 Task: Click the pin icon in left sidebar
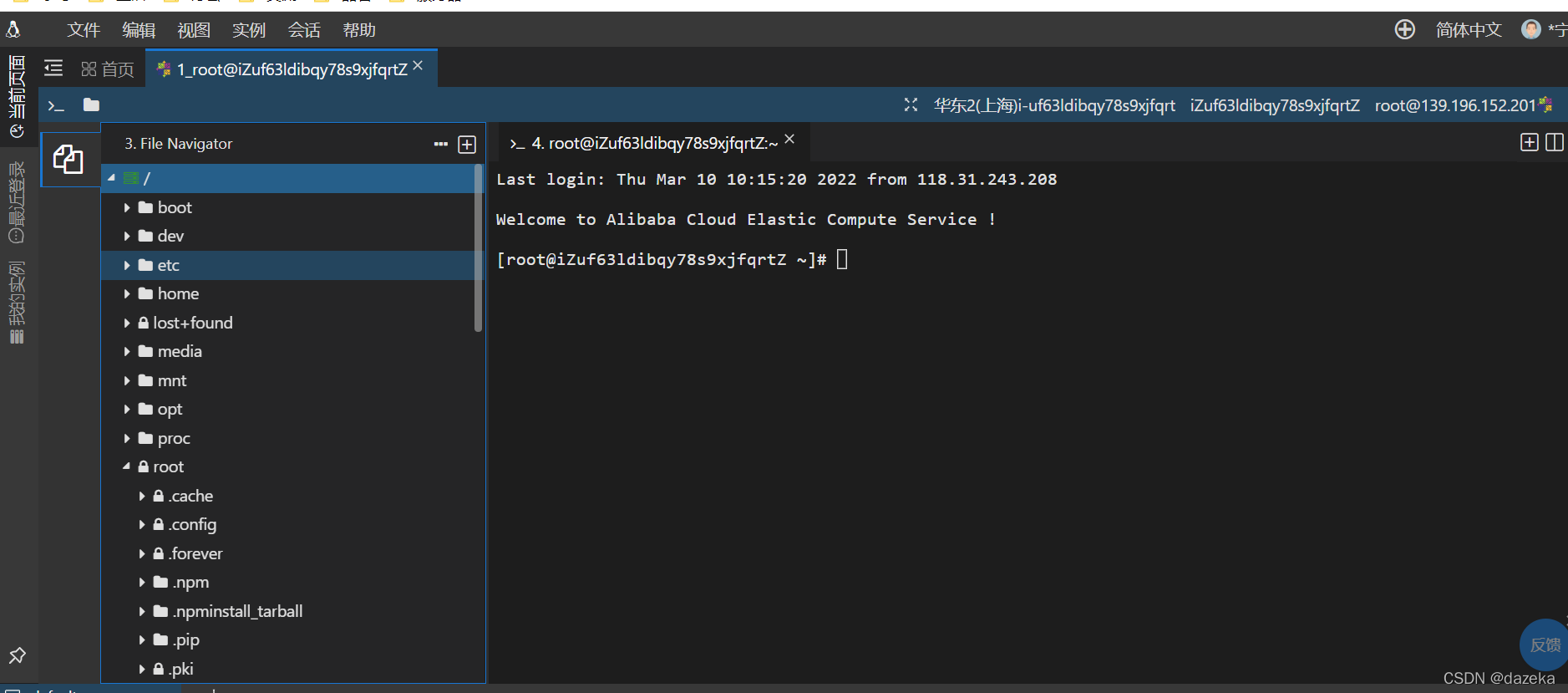tap(18, 655)
